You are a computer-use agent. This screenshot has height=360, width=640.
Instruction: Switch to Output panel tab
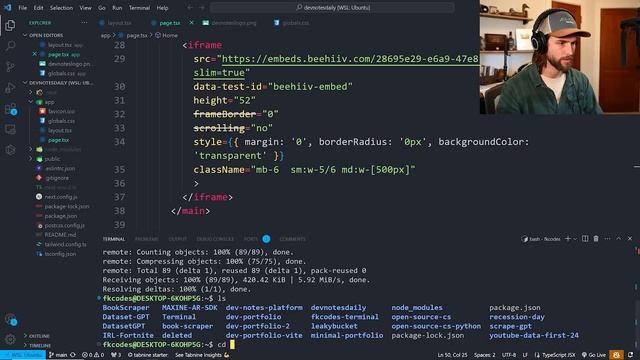tap(178, 239)
